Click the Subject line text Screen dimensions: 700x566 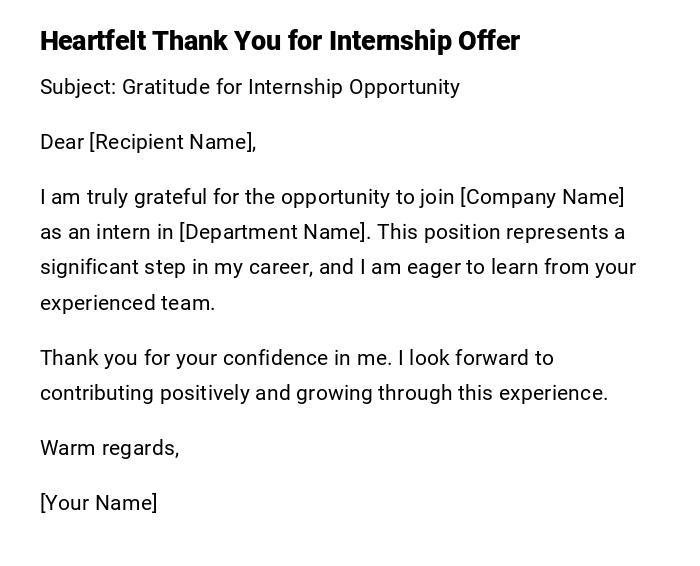click(250, 87)
